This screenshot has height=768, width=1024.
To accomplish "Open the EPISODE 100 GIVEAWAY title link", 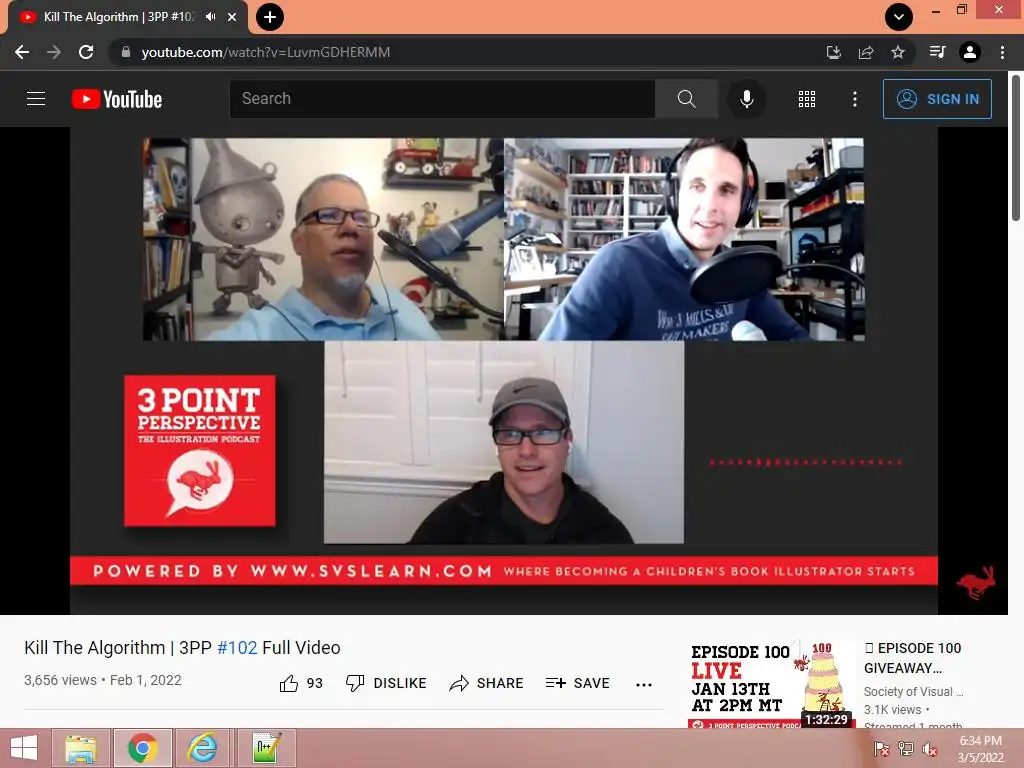I will 912,658.
